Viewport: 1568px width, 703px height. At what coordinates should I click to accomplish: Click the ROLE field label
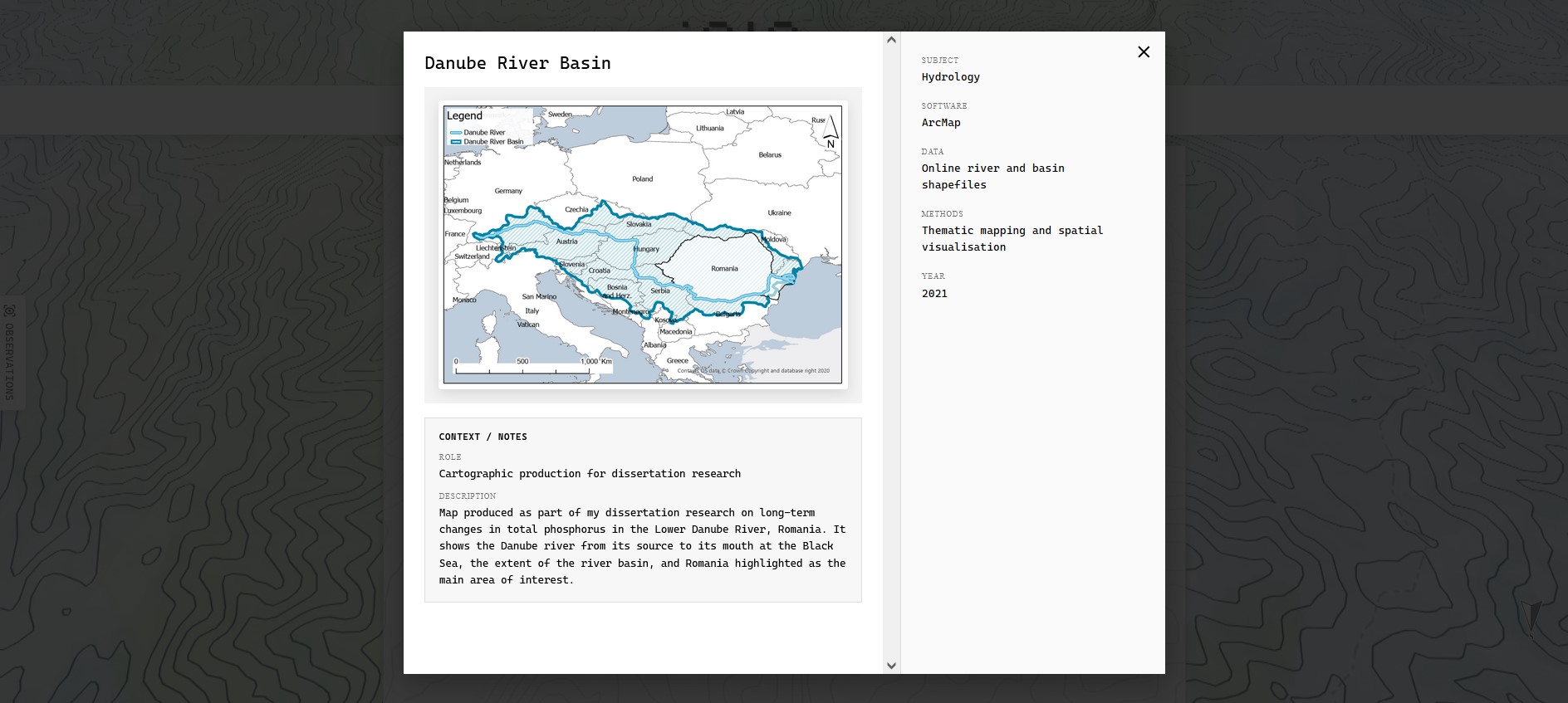point(450,457)
